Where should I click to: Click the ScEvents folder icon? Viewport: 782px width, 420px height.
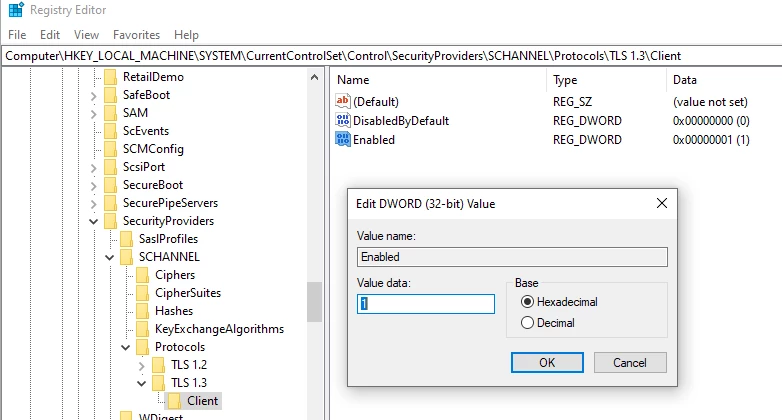point(110,131)
